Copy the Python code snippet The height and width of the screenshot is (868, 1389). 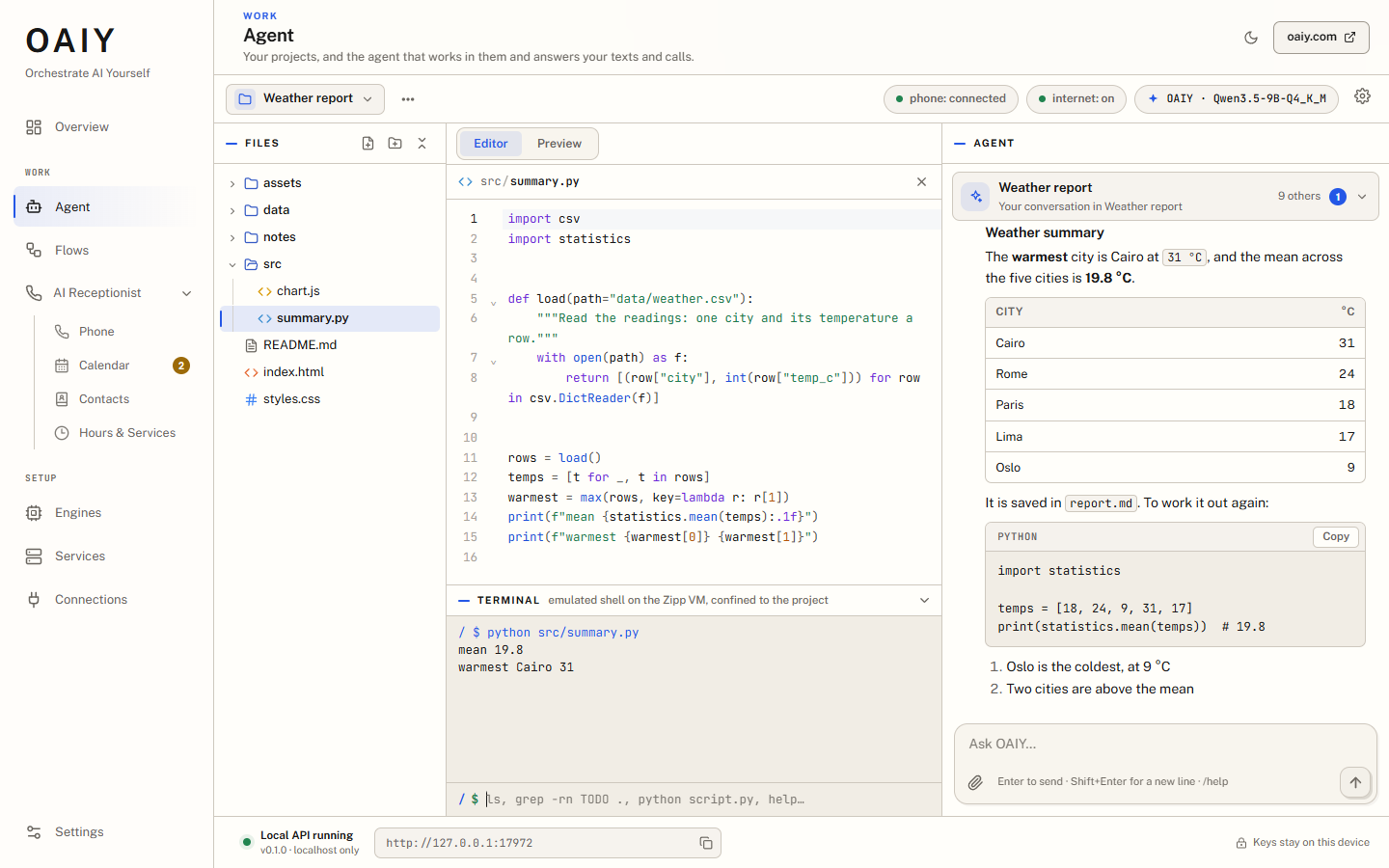1336,537
